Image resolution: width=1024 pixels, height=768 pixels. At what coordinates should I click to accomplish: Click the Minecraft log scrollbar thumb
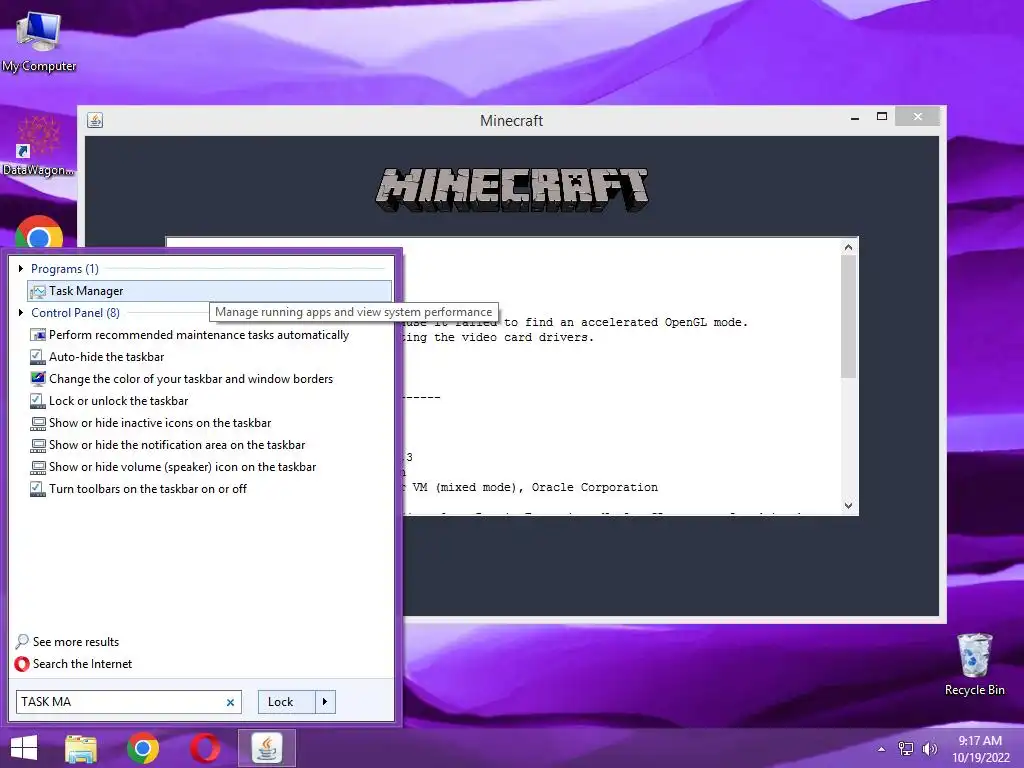click(848, 316)
